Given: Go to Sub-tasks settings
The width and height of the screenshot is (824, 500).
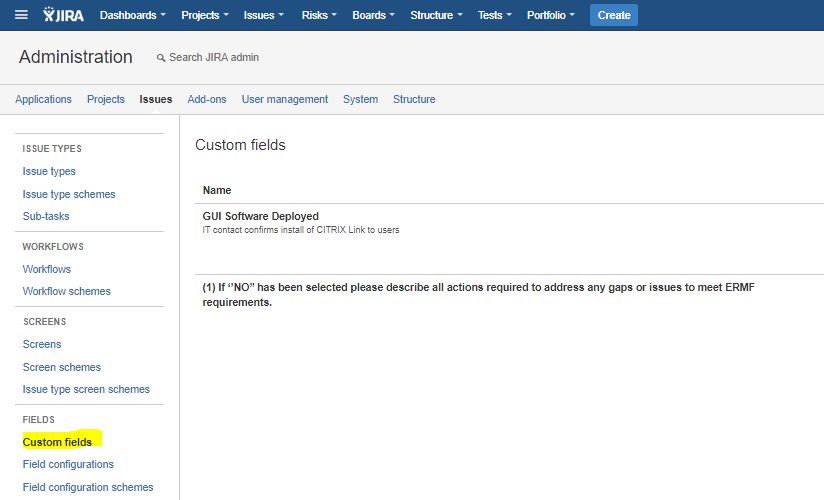Looking at the screenshot, I should click(46, 216).
